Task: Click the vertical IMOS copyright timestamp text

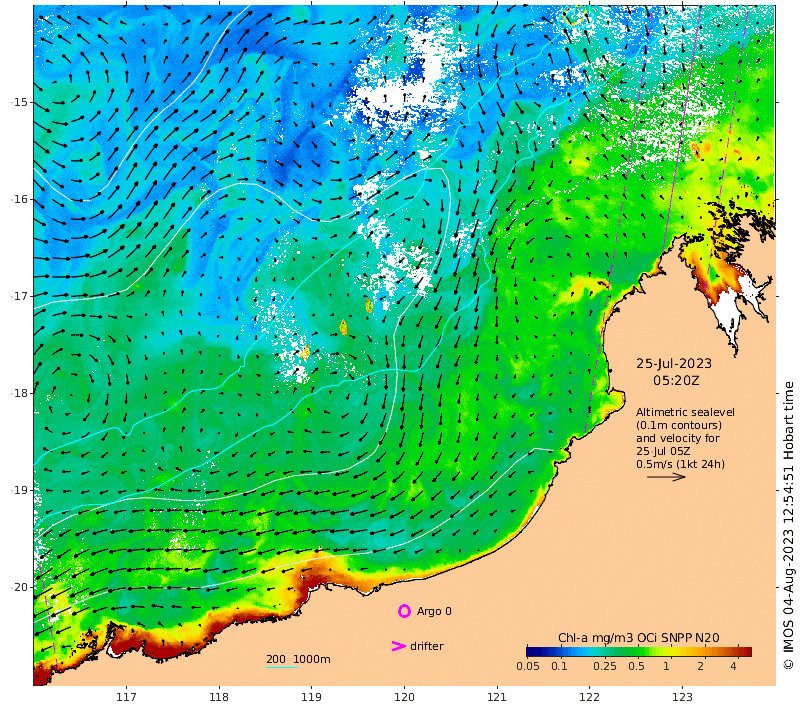Action: (x=789, y=525)
